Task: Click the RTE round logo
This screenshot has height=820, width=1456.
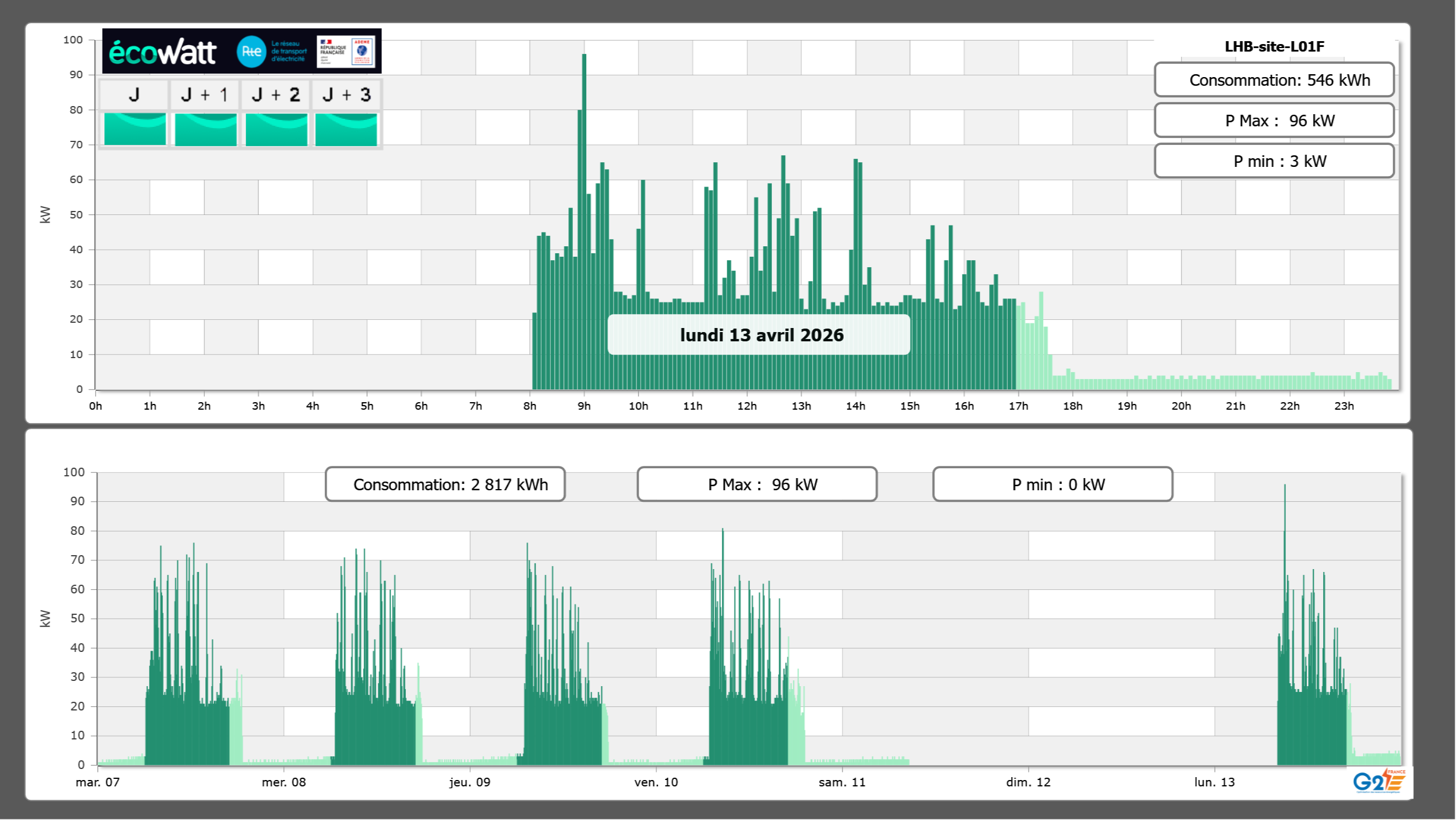Action: (251, 52)
